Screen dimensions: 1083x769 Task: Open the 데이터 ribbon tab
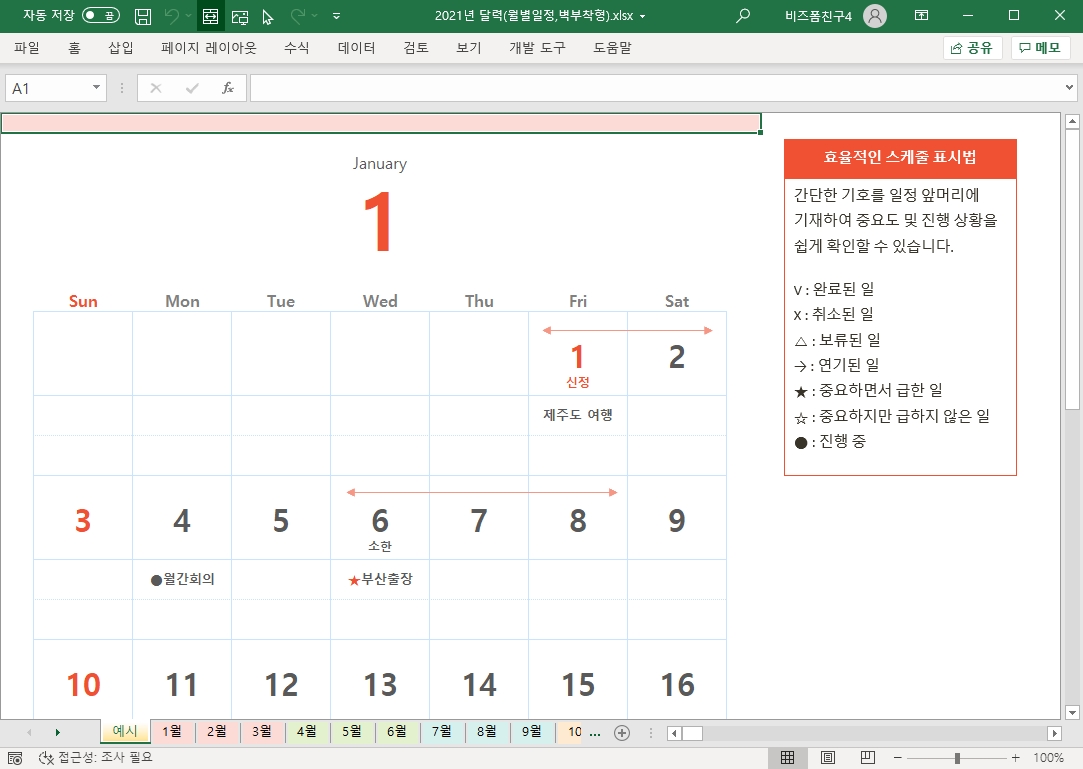[x=356, y=48]
